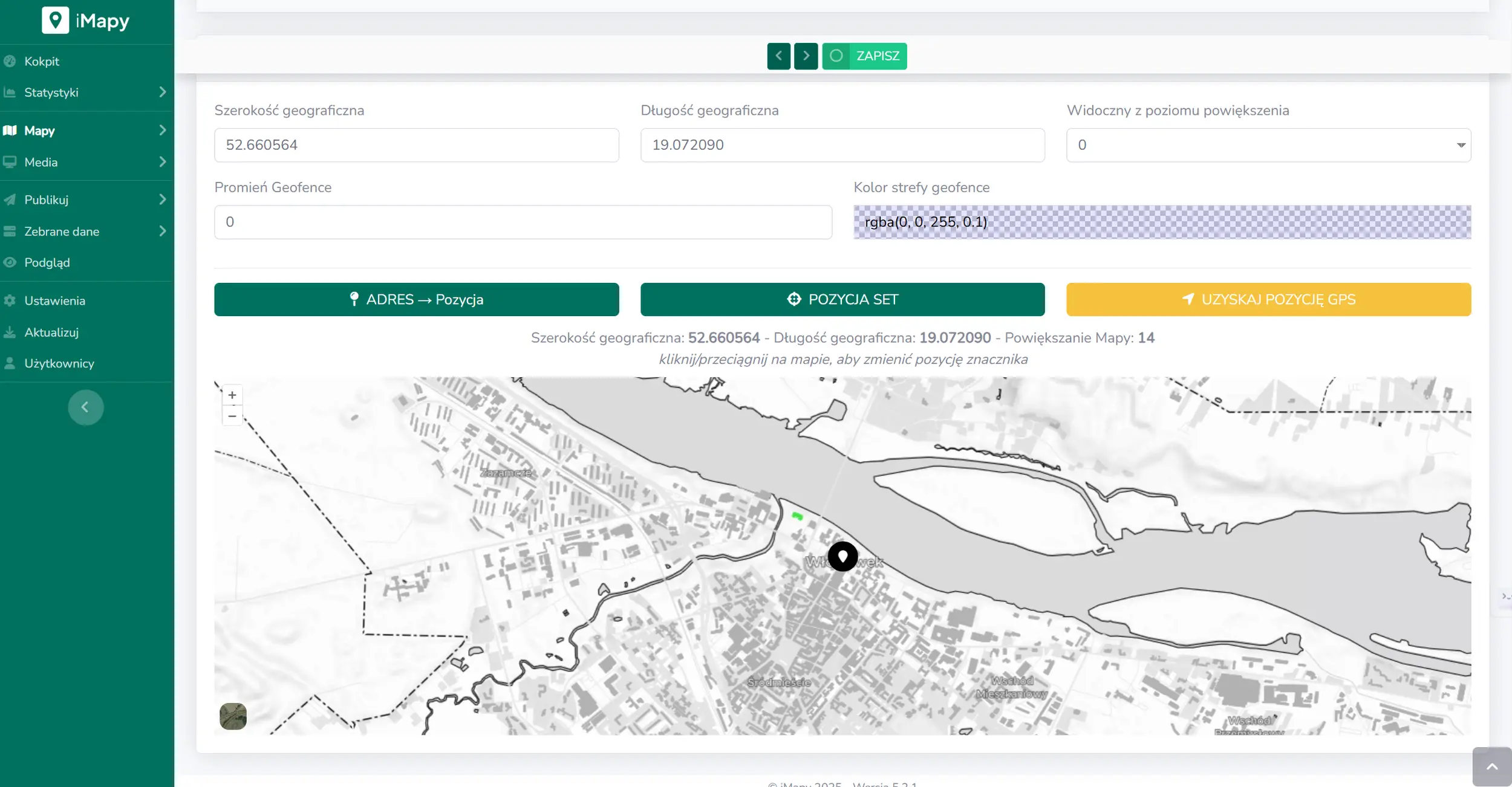Click the iMapy logo pin icon
1512x787 pixels.
click(x=55, y=21)
